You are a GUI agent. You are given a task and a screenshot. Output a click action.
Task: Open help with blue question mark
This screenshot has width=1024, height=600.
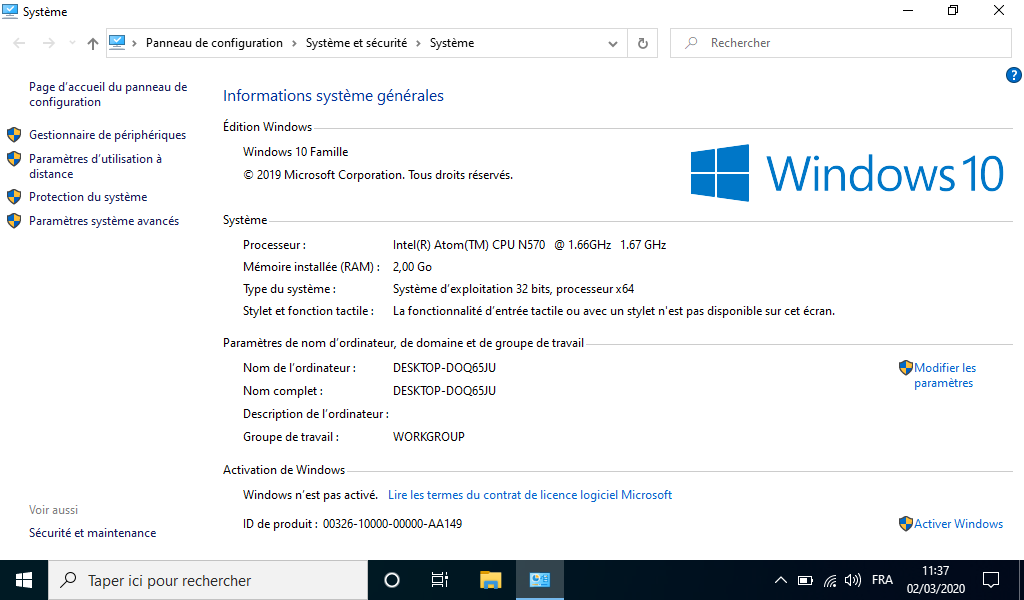pyautogui.click(x=1014, y=75)
